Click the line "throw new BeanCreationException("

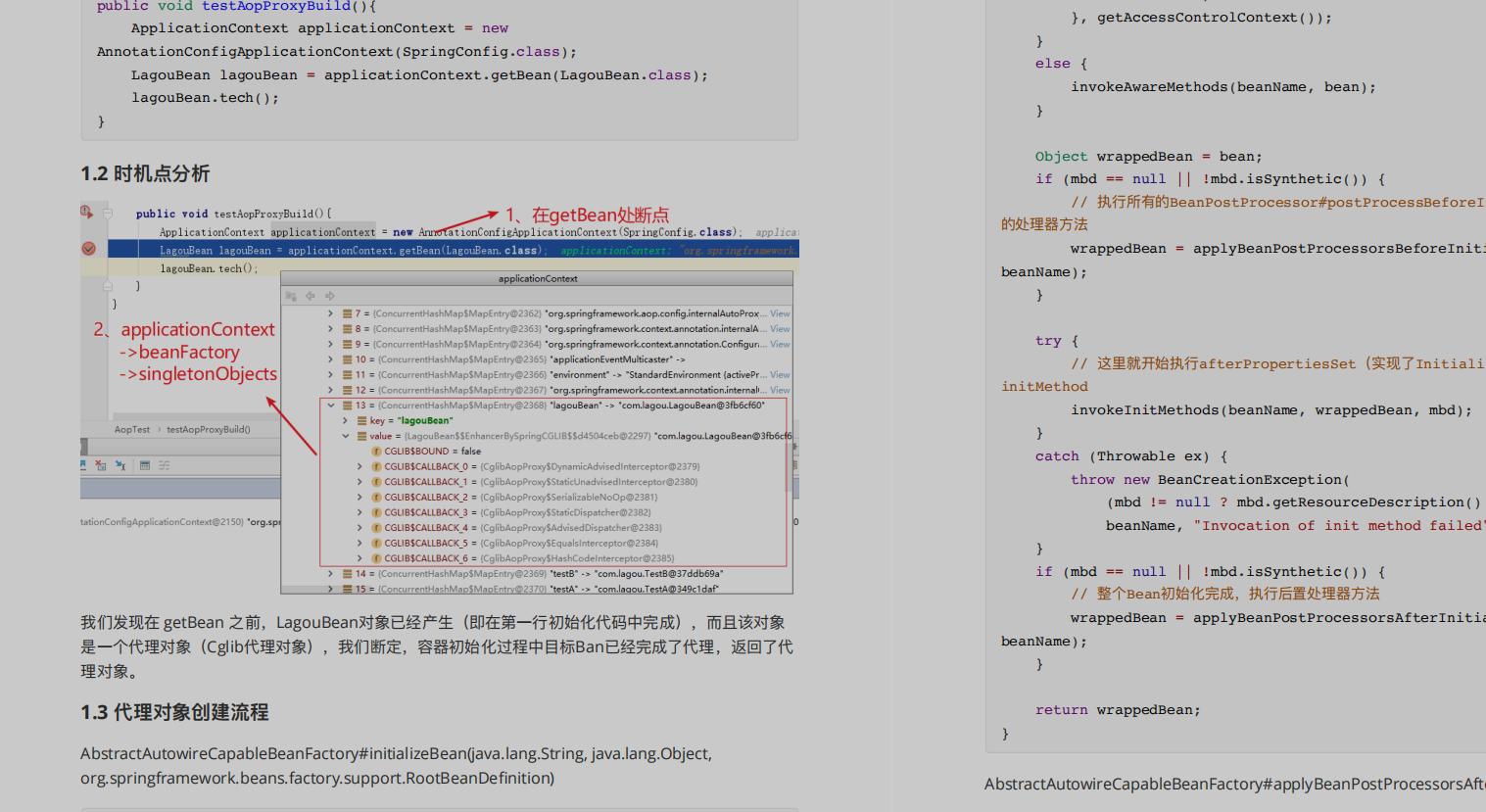[x=1210, y=480]
